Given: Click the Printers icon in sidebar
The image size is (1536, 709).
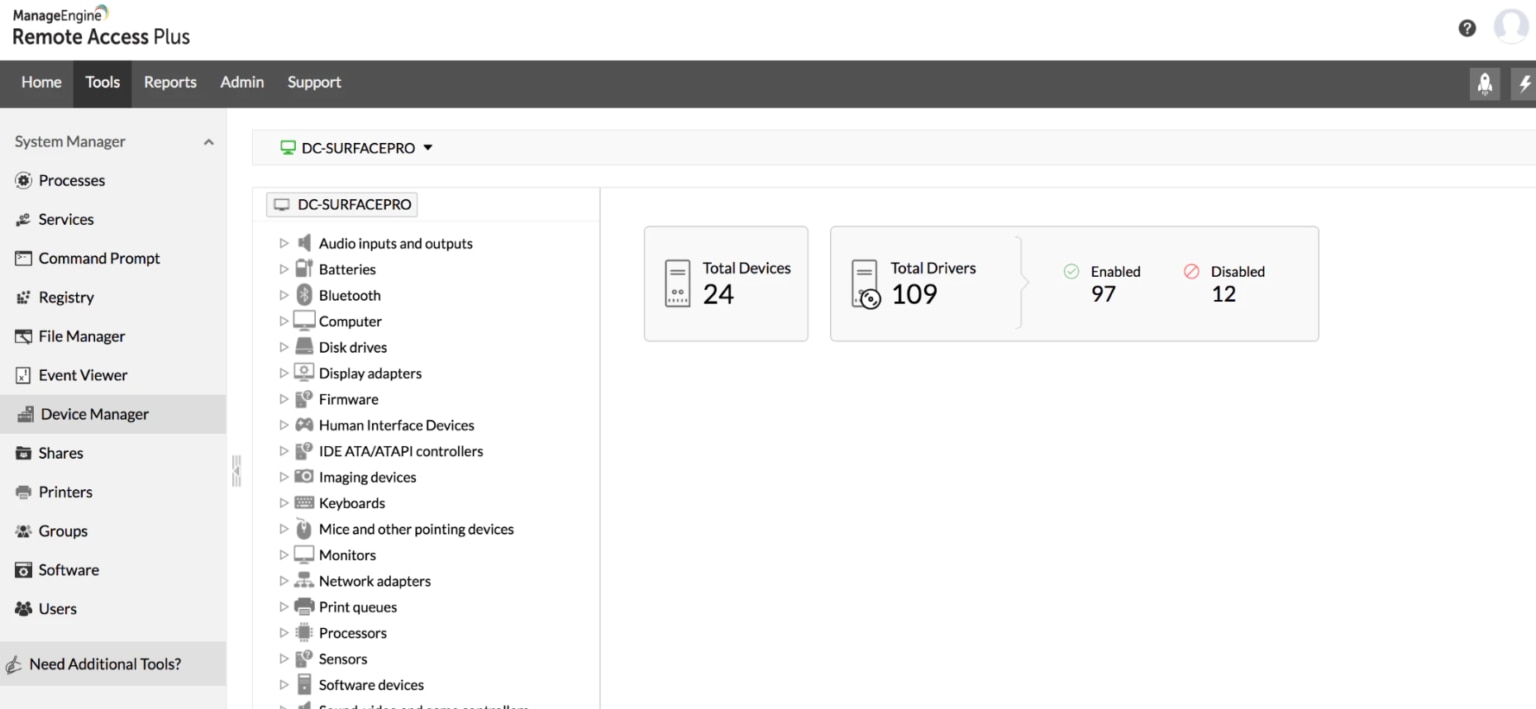Looking at the screenshot, I should [x=23, y=492].
